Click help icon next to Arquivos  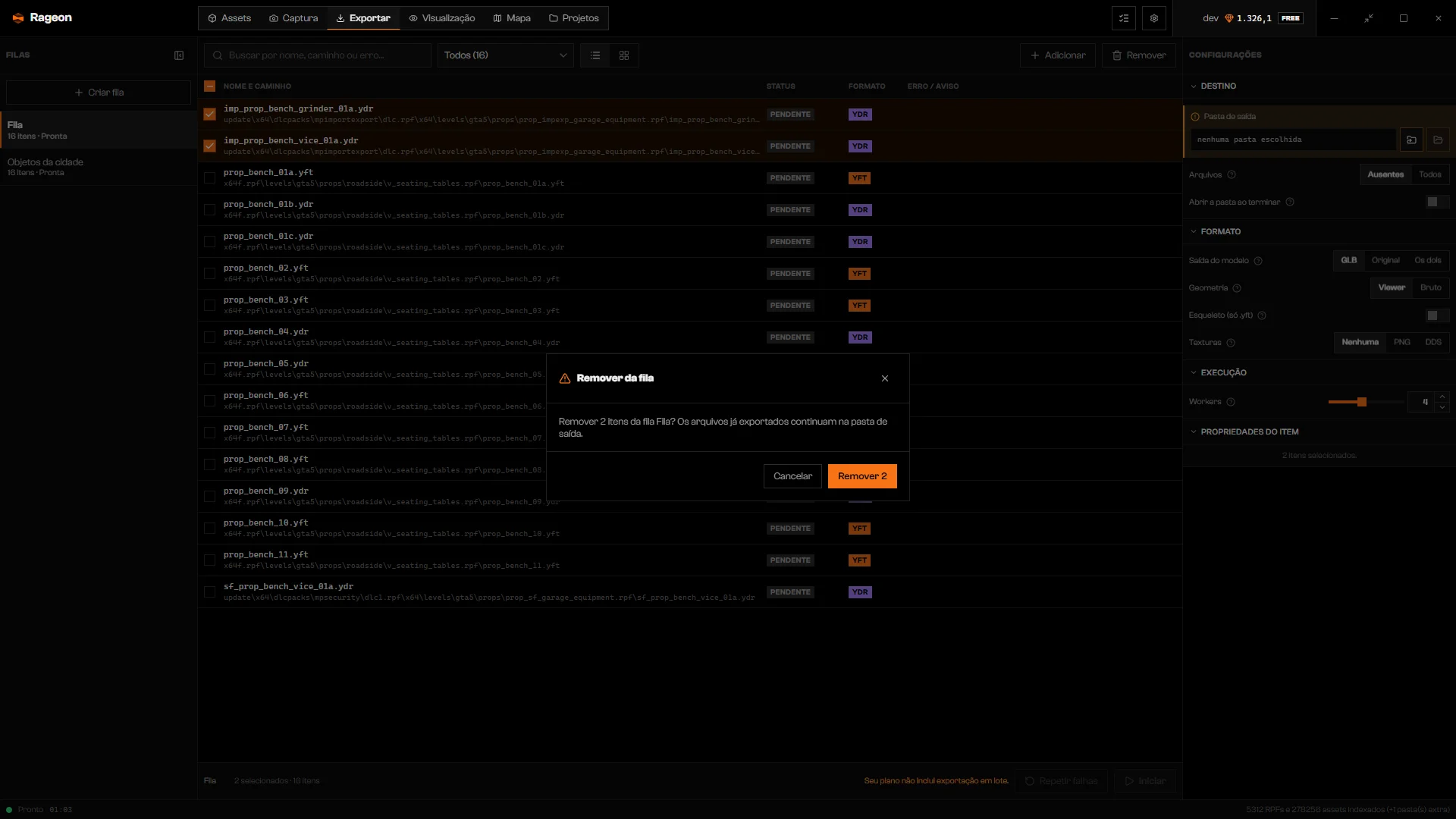[1232, 175]
